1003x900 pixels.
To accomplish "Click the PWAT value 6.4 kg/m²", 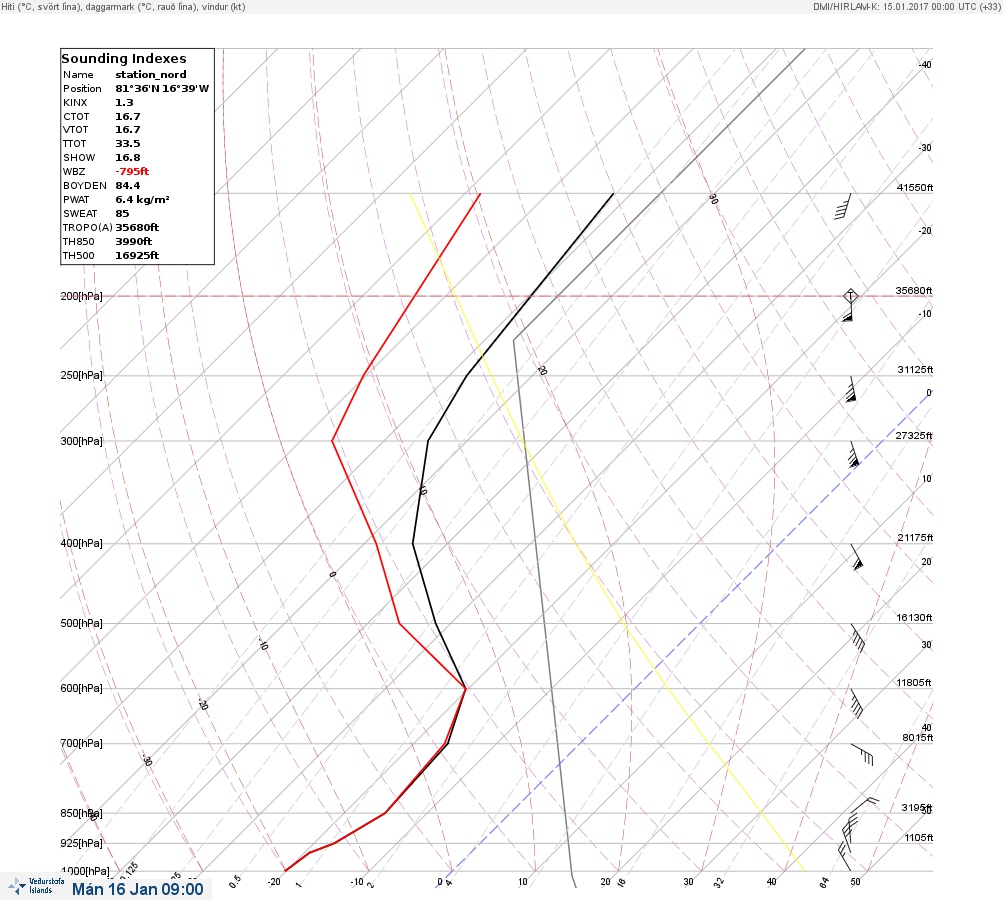I will click(x=142, y=200).
